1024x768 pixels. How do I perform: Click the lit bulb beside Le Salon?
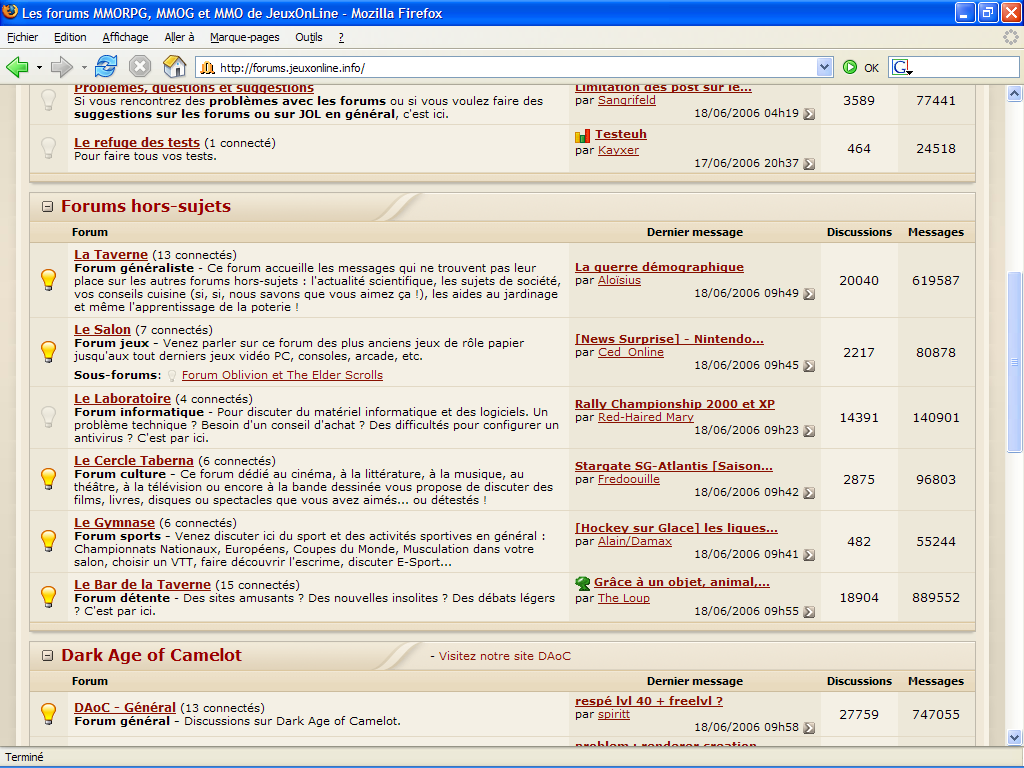click(x=49, y=351)
